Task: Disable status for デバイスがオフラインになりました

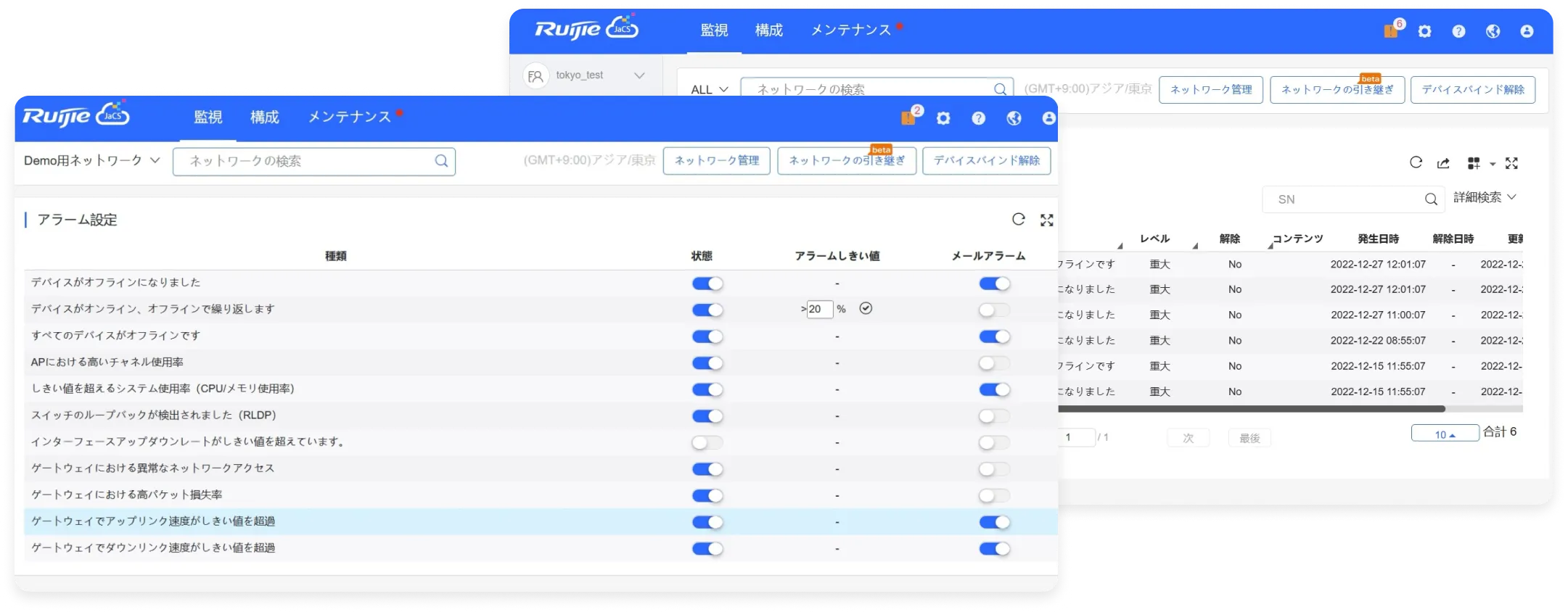Action: pos(707,284)
